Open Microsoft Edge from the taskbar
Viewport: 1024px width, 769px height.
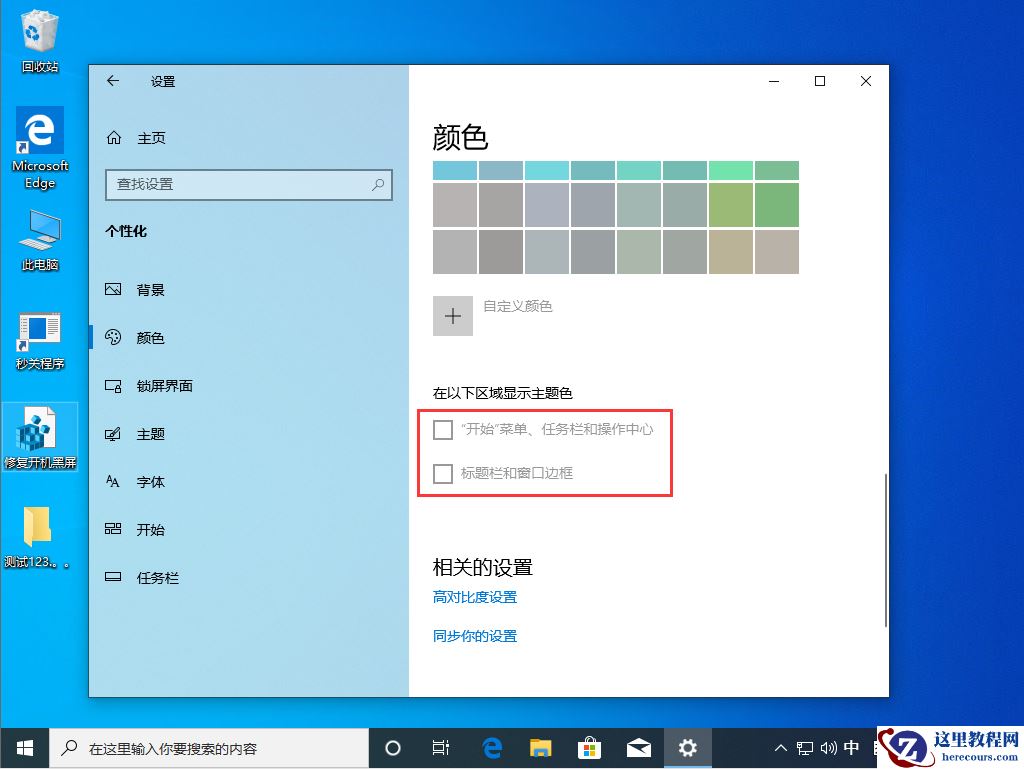click(x=491, y=747)
